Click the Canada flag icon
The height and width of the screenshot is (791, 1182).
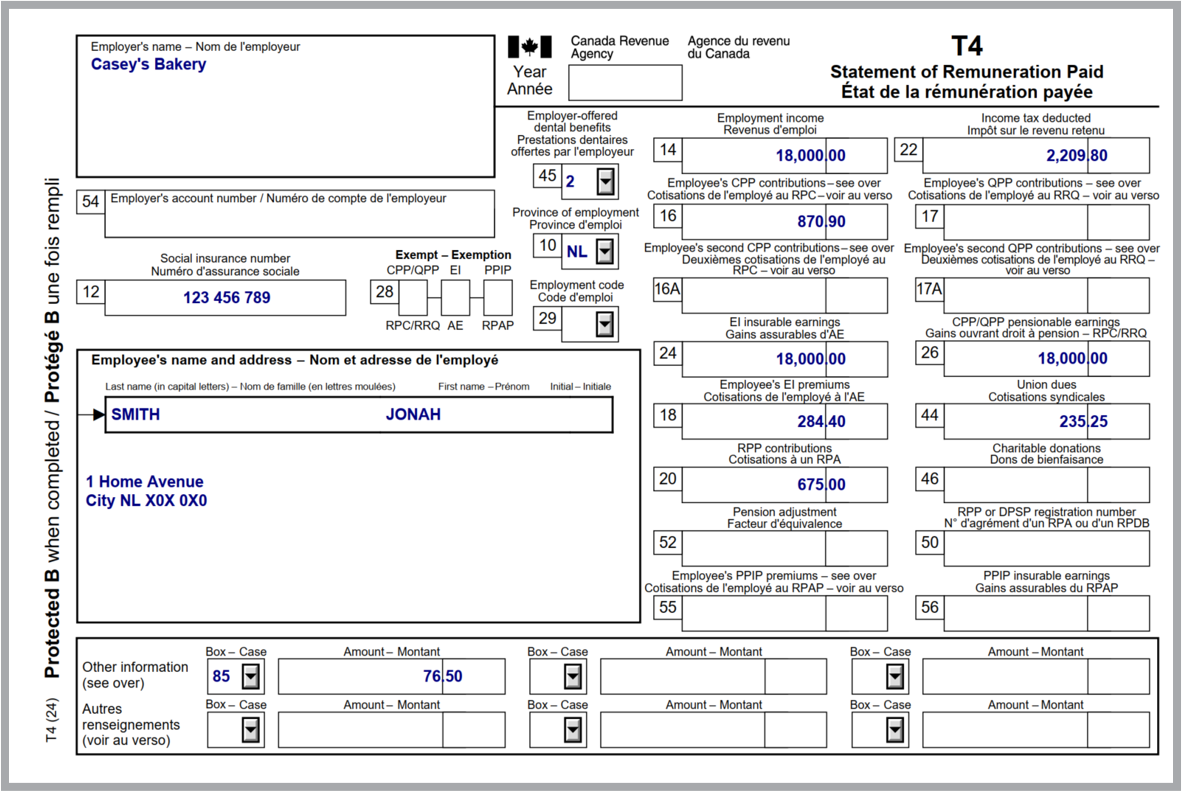[530, 47]
